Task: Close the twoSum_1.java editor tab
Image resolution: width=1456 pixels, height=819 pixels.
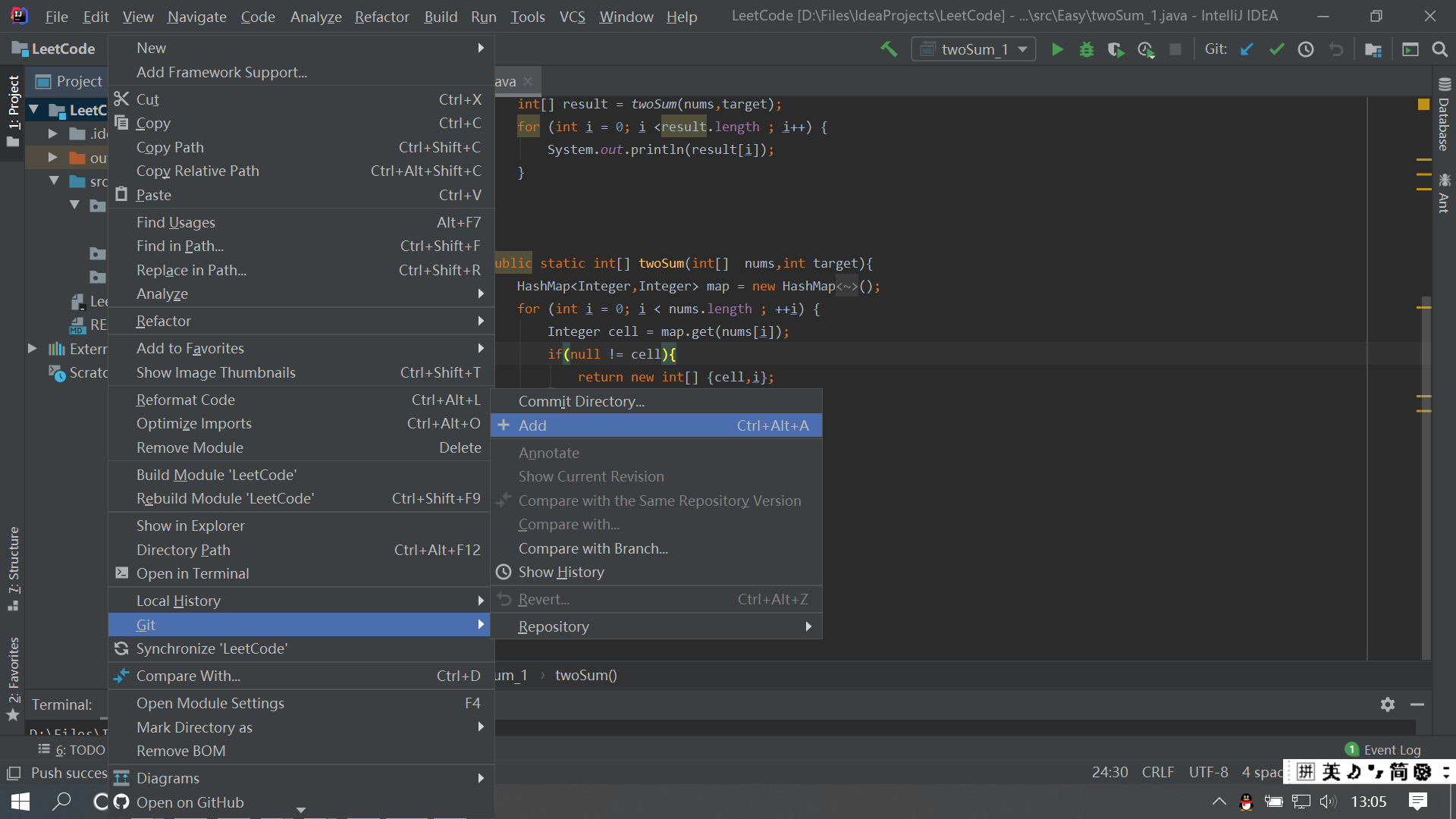Action: click(x=528, y=81)
